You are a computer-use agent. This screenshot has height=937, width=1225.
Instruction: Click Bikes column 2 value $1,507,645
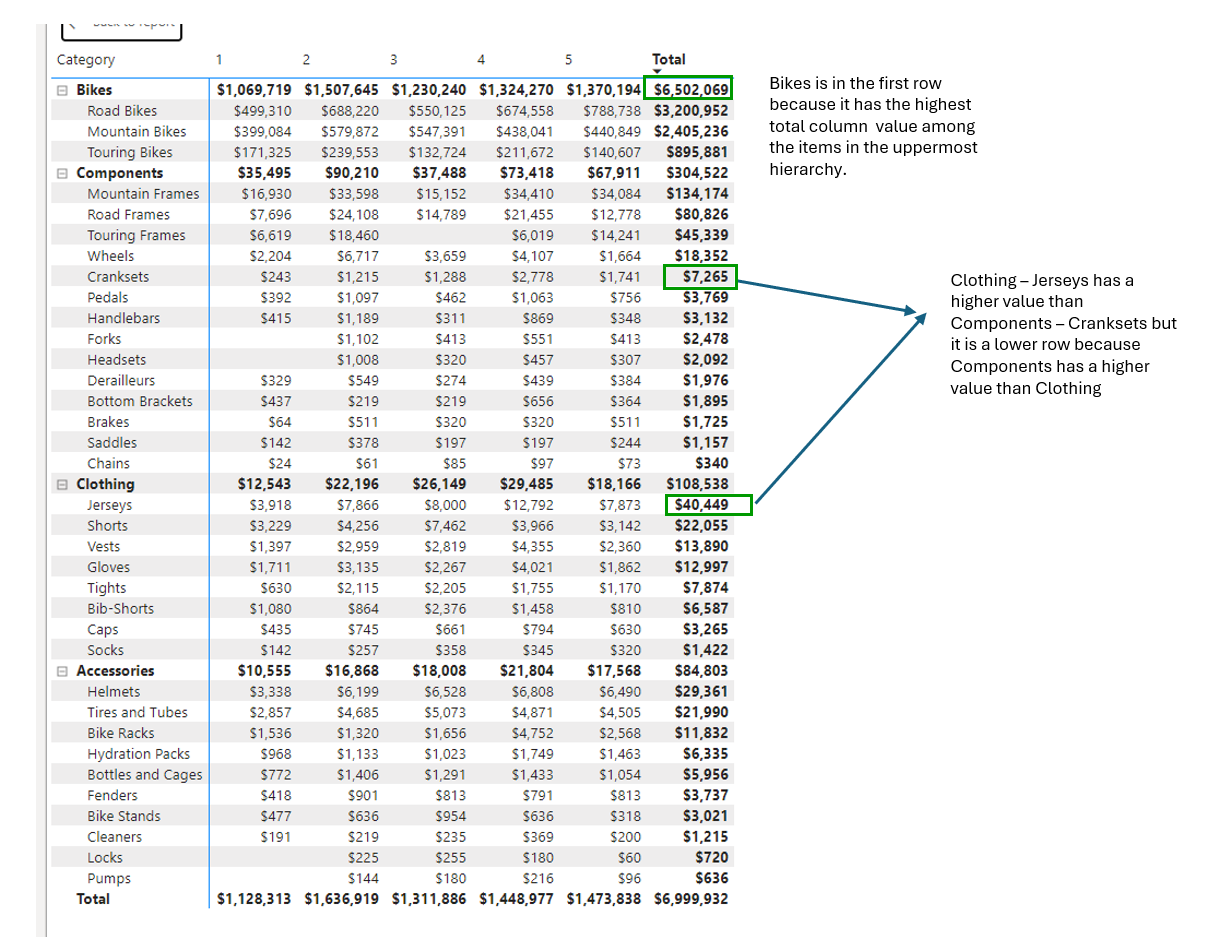click(x=342, y=90)
